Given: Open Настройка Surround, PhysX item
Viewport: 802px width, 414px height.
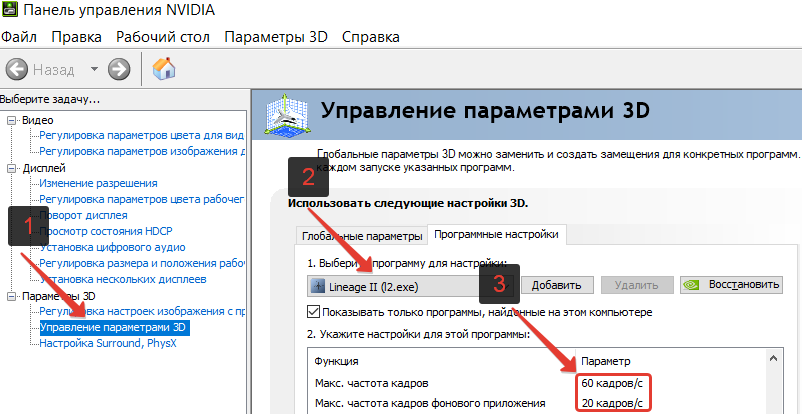Looking at the screenshot, I should [105, 343].
